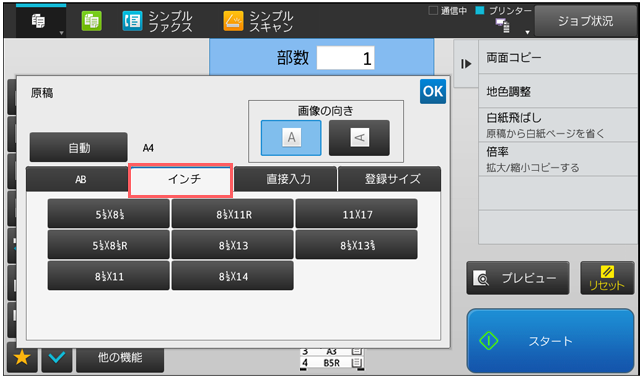Open Simple Scan (シンプルスキャン) mode
640x376 pixels.
(x=258, y=21)
